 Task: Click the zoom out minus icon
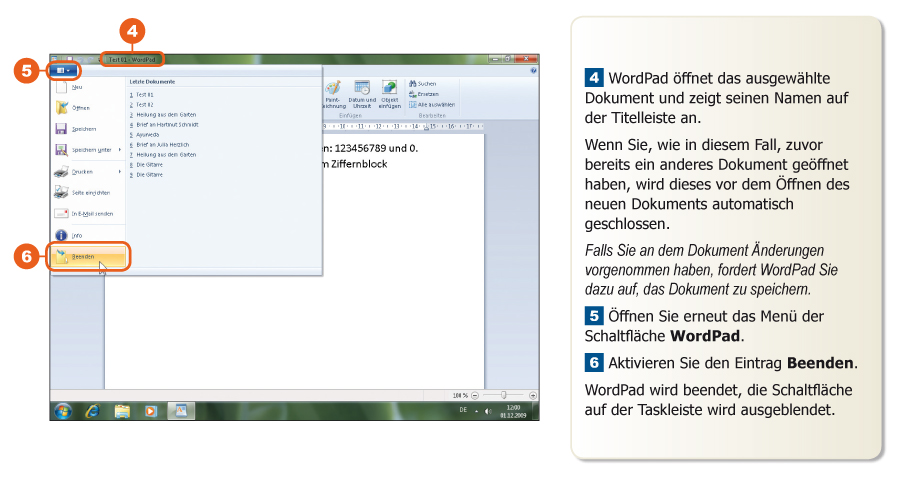(474, 395)
